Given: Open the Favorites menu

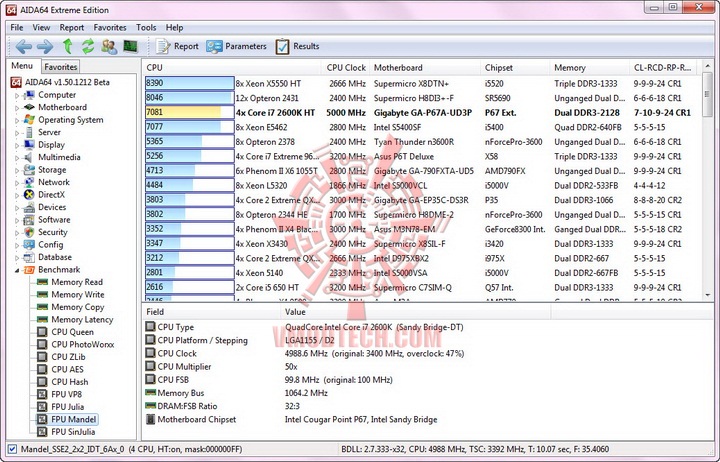Looking at the screenshot, I should point(110,28).
